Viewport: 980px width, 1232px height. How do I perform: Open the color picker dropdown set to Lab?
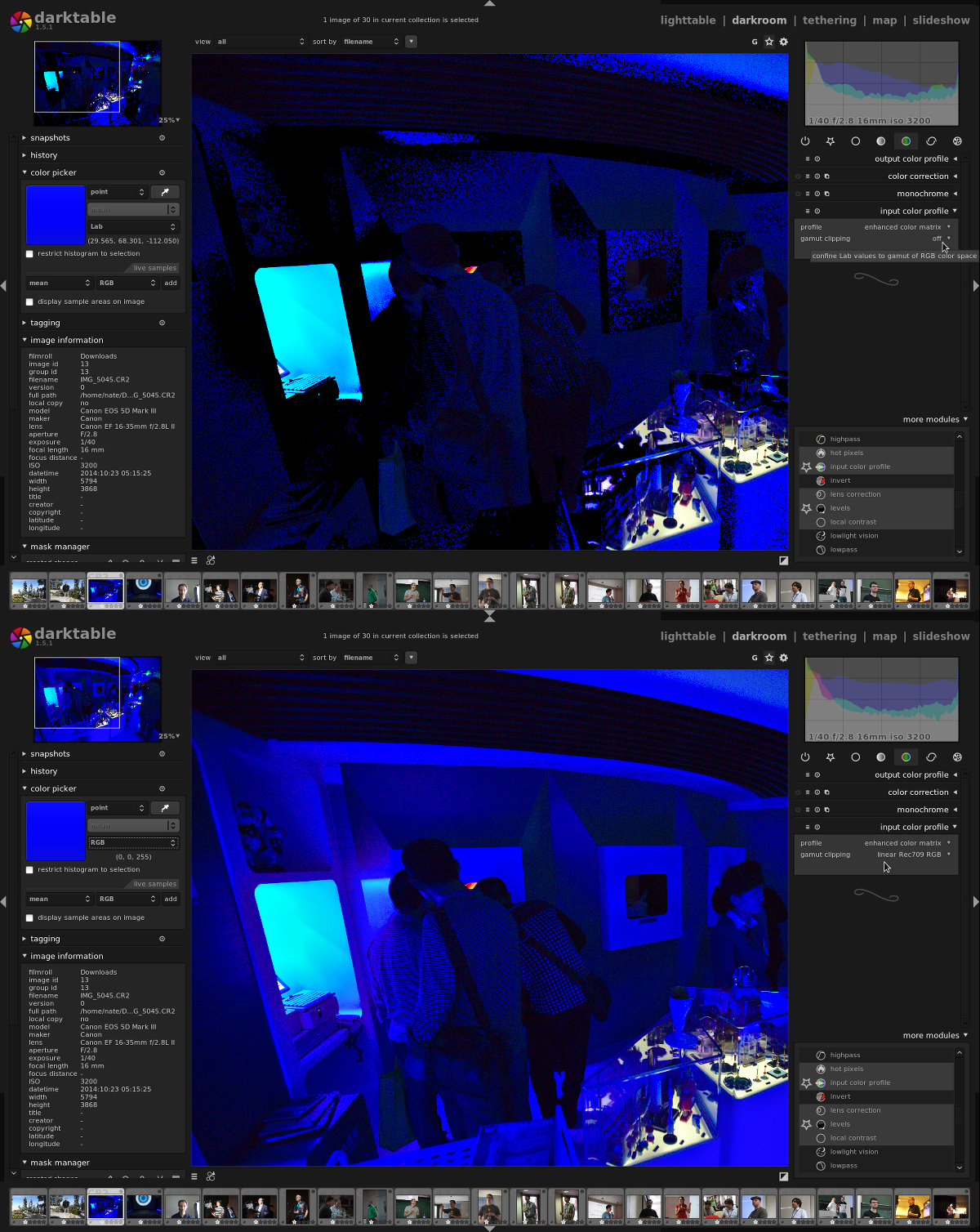(133, 227)
